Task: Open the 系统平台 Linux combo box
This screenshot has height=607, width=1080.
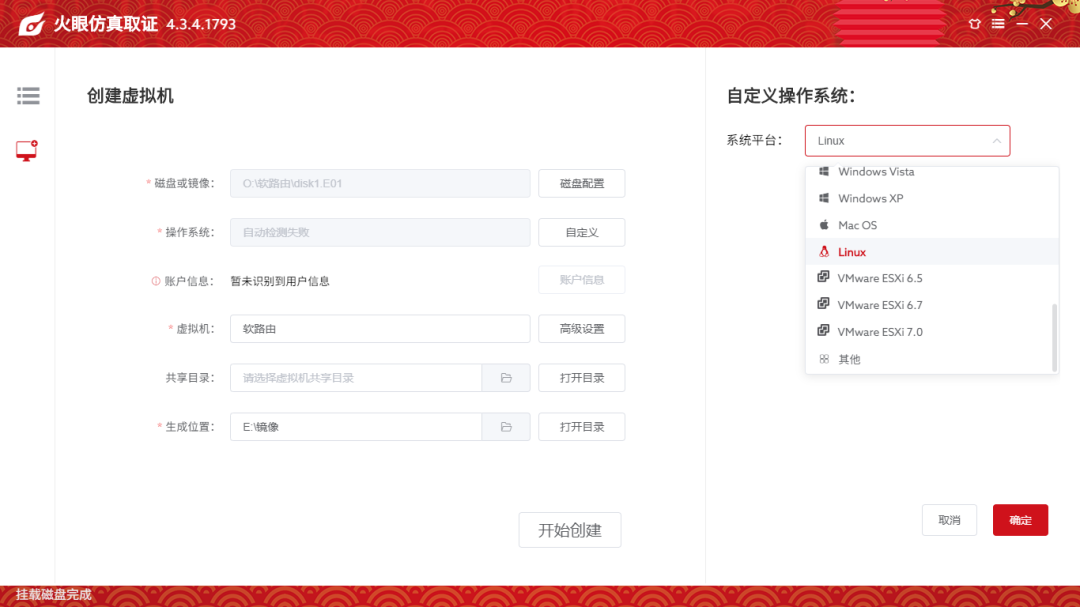Action: tap(907, 141)
